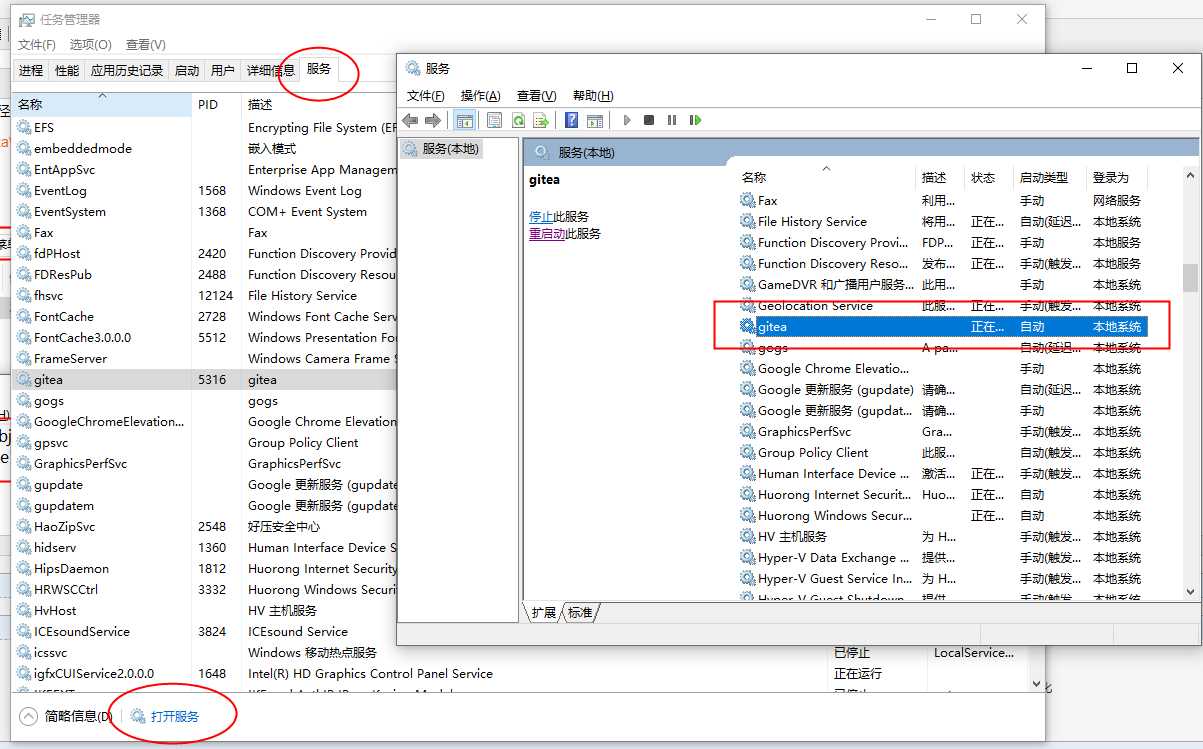Switch to the 启动 tab
Image resolution: width=1203 pixels, height=749 pixels.
tap(187, 70)
